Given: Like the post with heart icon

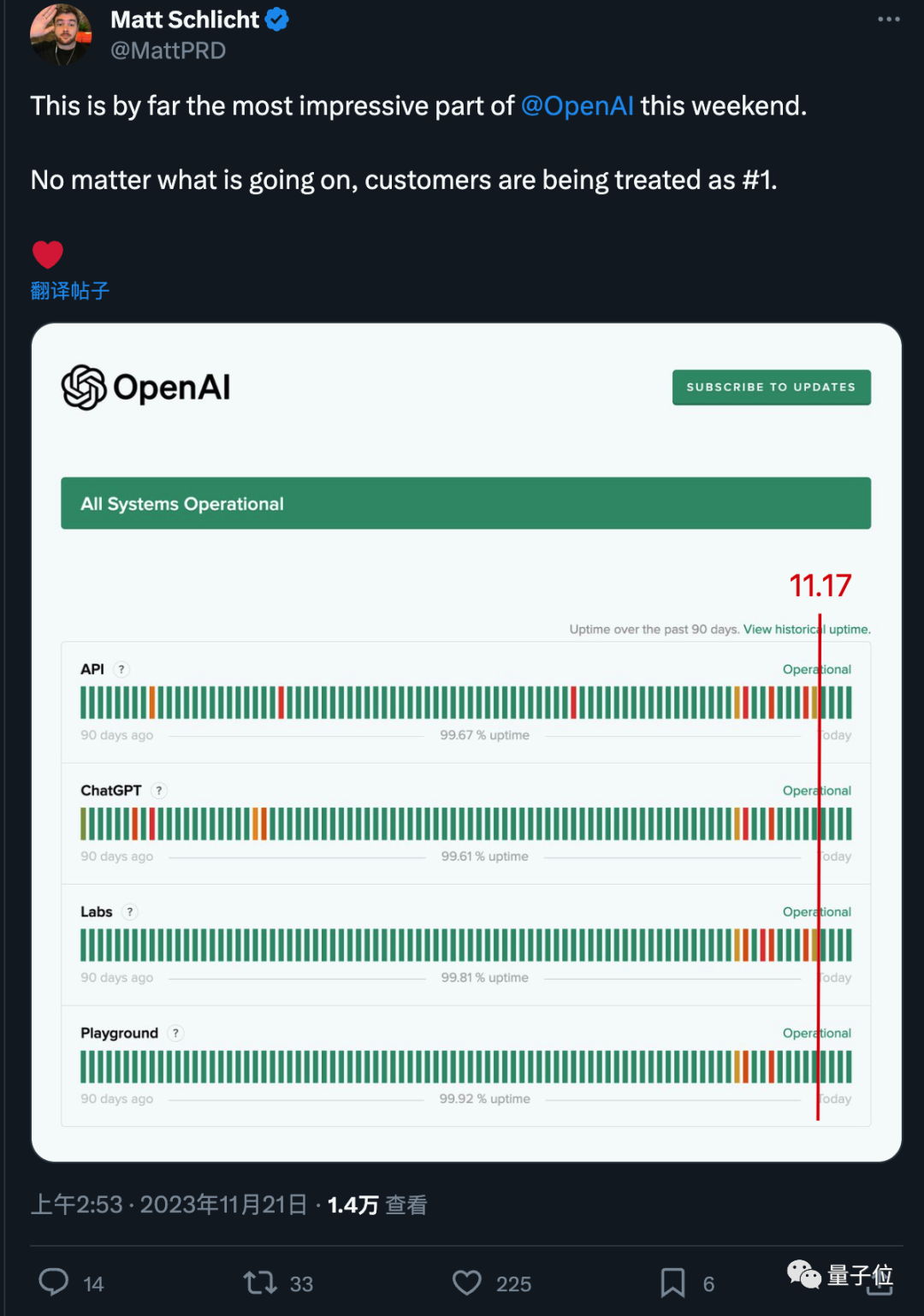Looking at the screenshot, I should pos(467,1282).
